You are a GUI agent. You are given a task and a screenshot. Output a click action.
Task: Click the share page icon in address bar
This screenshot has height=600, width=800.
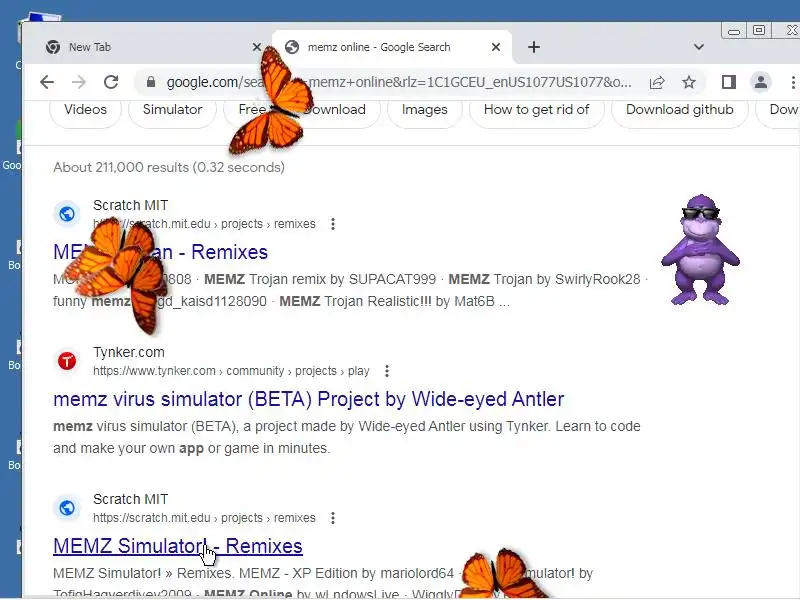click(657, 82)
